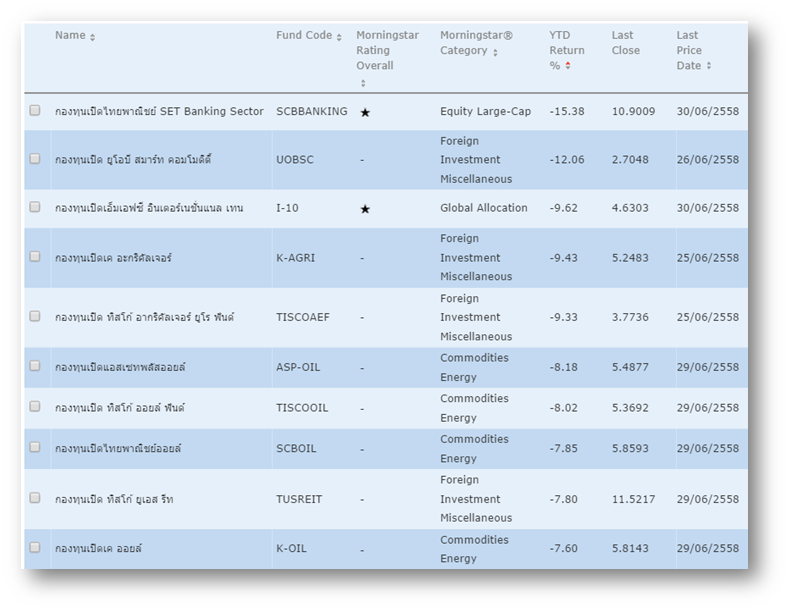Select the UOBSC fund checkbox
The height and width of the screenshot is (611, 790).
point(35,159)
